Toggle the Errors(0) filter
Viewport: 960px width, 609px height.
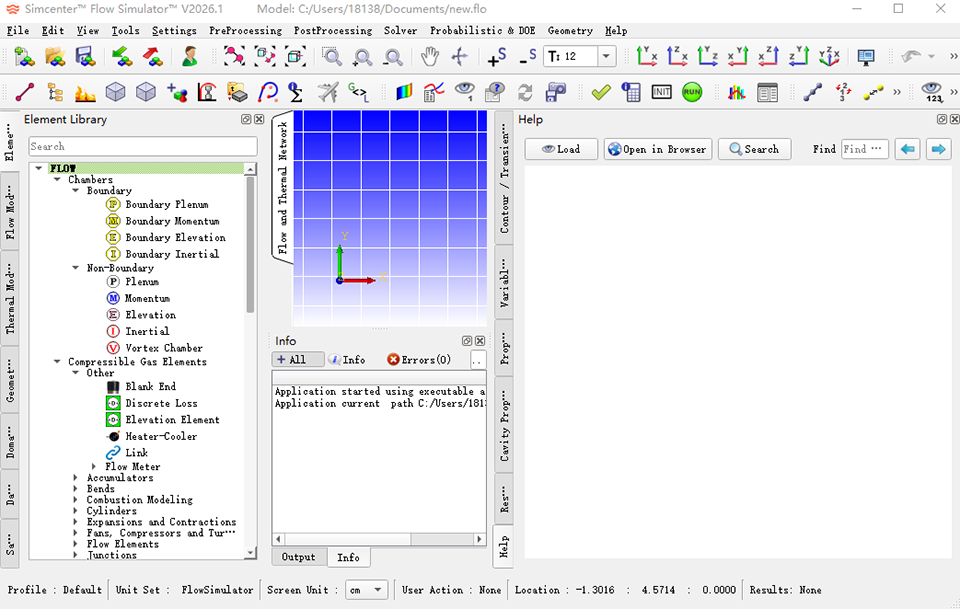[419, 360]
